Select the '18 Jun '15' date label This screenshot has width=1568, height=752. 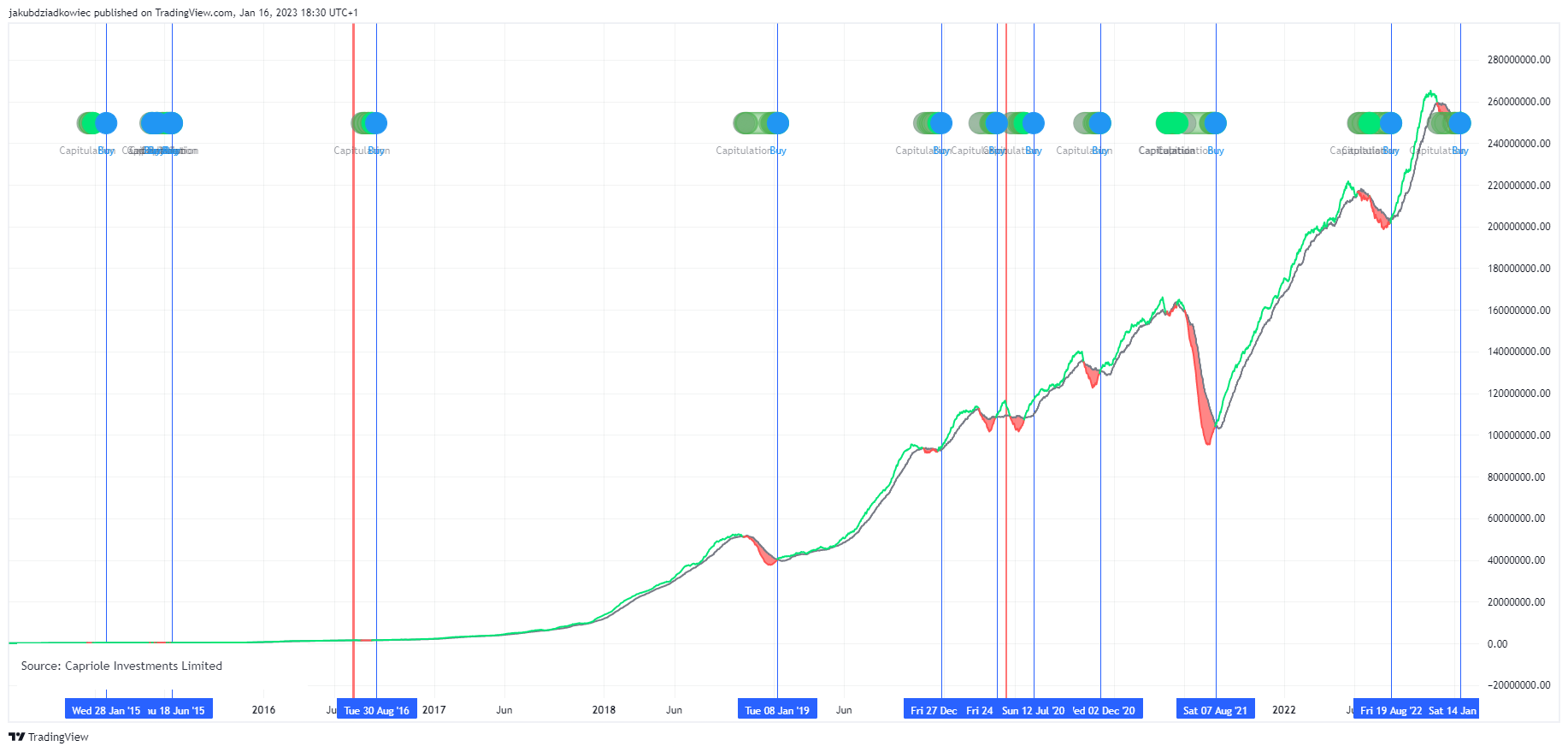coord(180,710)
